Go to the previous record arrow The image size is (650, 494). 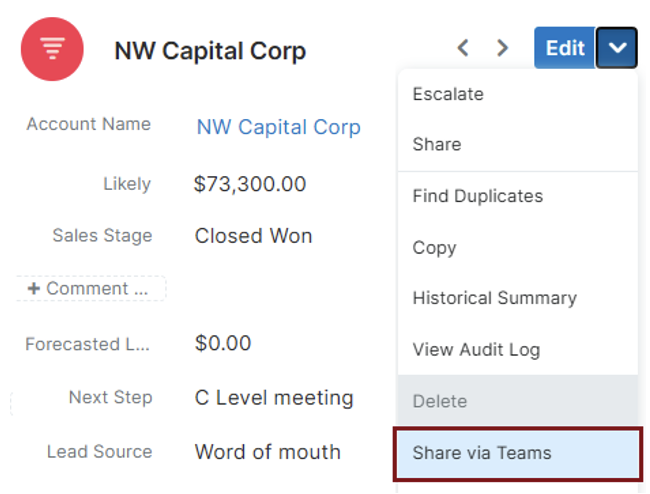click(x=463, y=48)
